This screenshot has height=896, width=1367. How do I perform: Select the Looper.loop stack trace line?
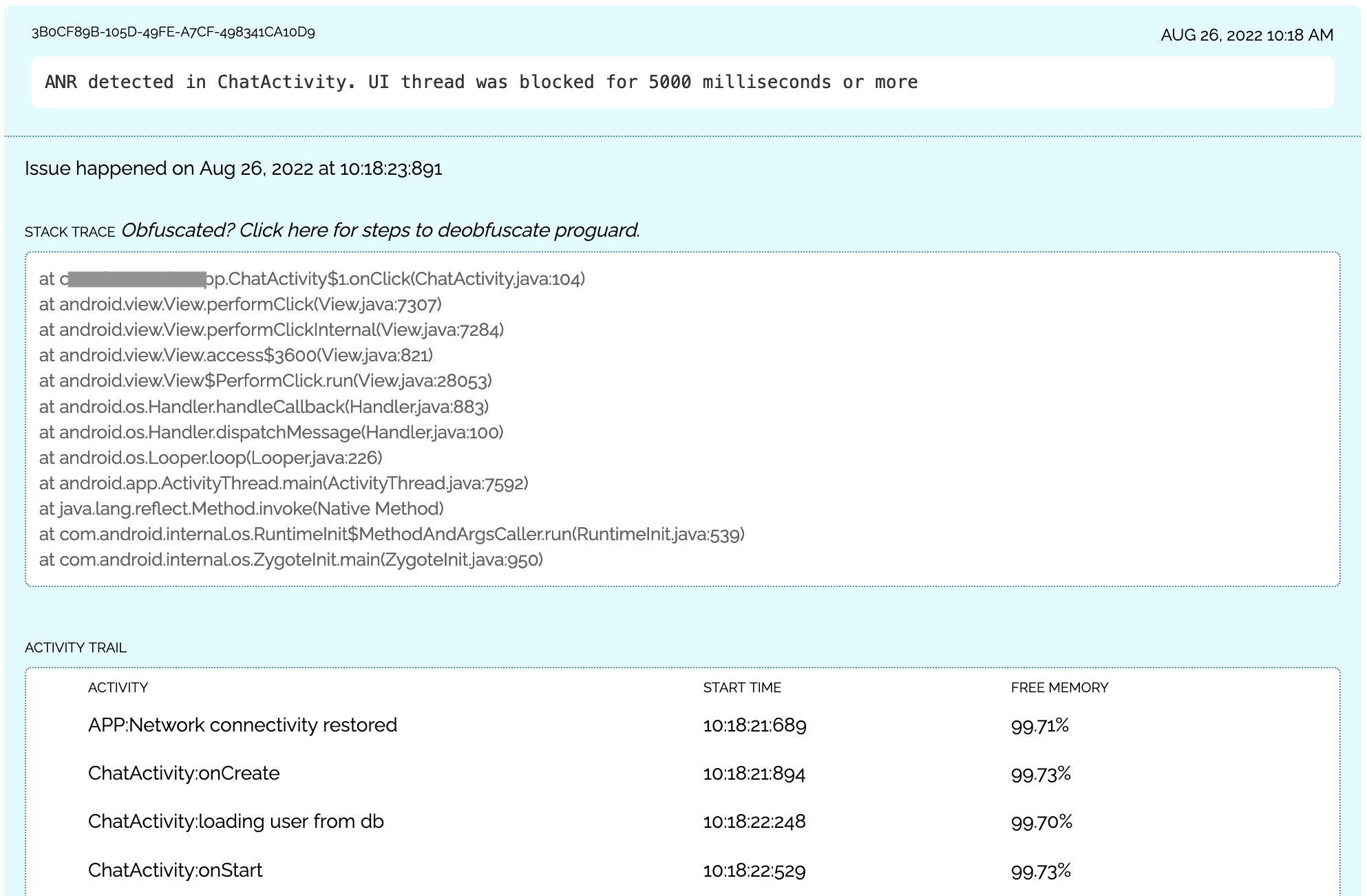pos(211,458)
